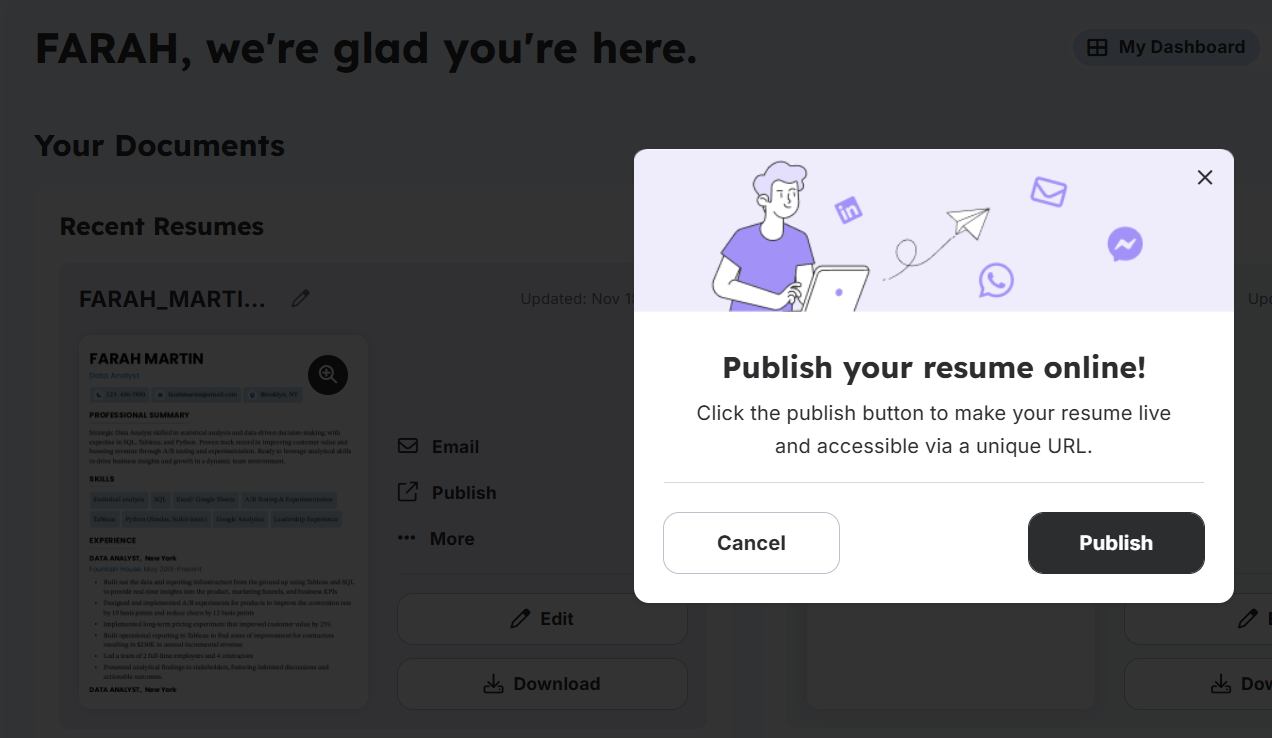Click Publish in the dialog

pyautogui.click(x=1116, y=542)
